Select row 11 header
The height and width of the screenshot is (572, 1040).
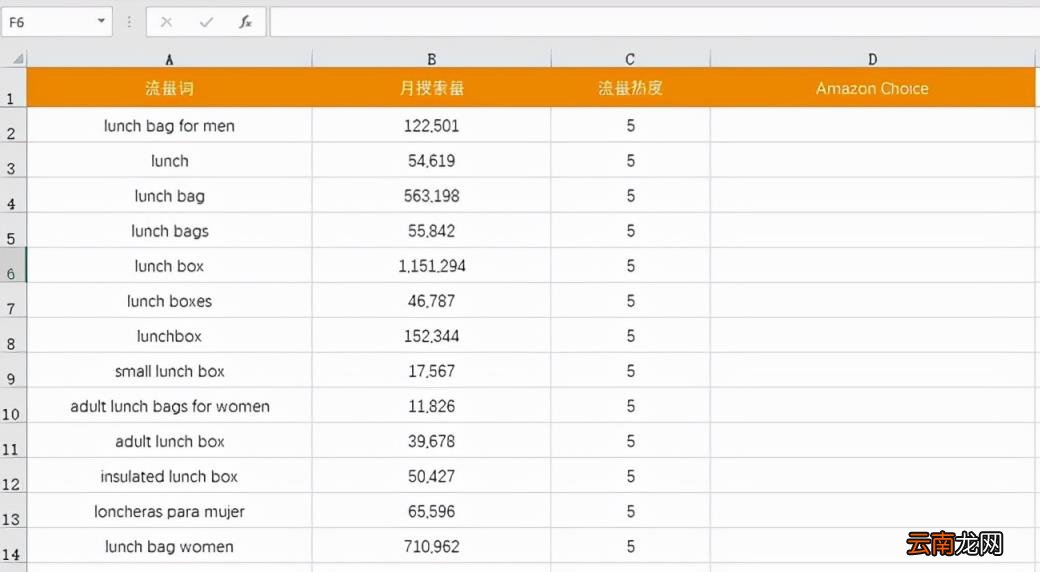(13, 441)
